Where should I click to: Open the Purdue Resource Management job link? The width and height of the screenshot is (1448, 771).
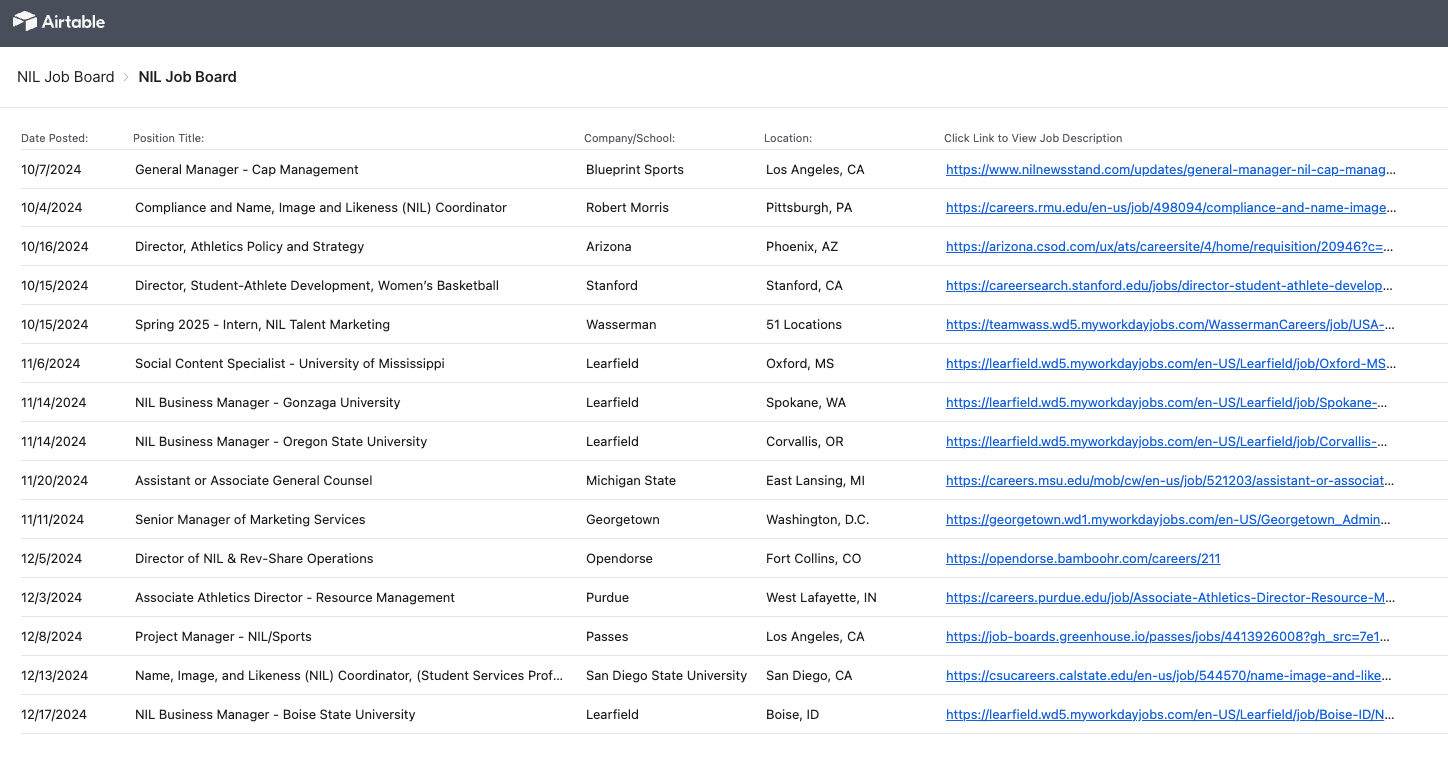click(1168, 597)
